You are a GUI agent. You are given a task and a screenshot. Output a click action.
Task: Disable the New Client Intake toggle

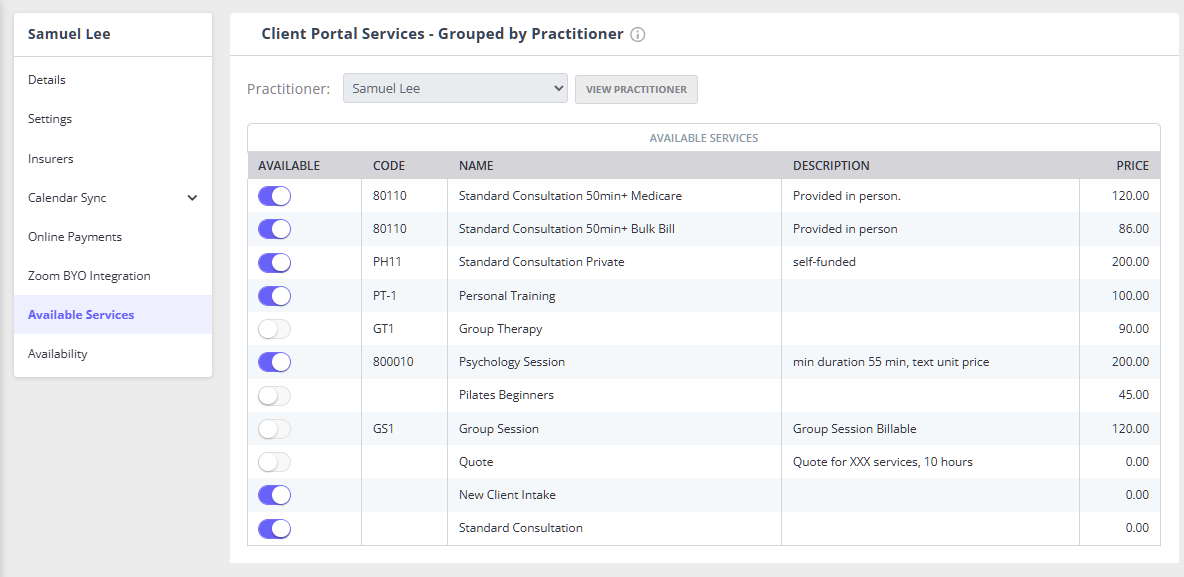point(274,495)
